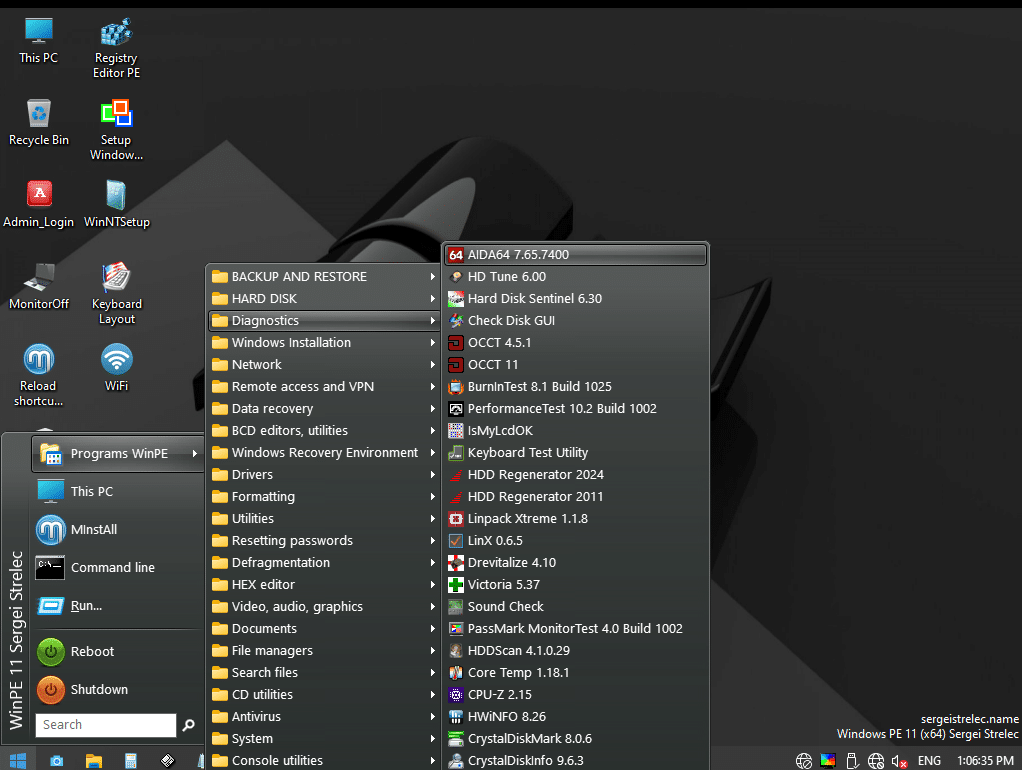Click the Reload shortcuts desktop icon
The image size is (1022, 770).
tap(38, 376)
